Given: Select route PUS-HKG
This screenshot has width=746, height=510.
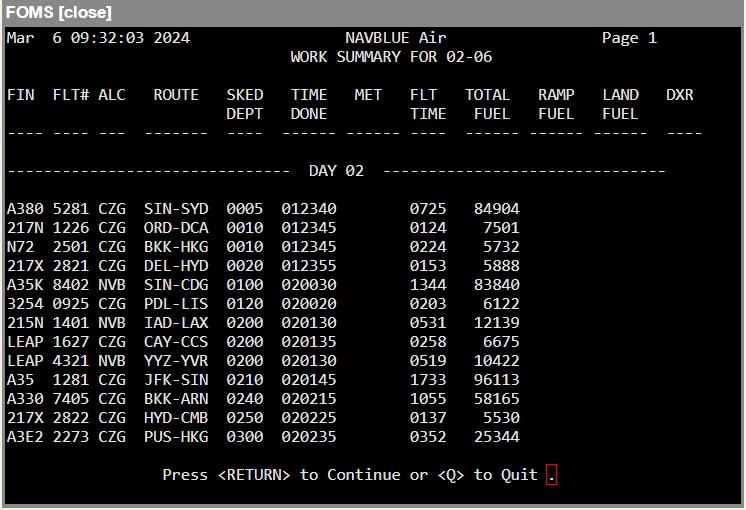Looking at the screenshot, I should [x=176, y=437].
